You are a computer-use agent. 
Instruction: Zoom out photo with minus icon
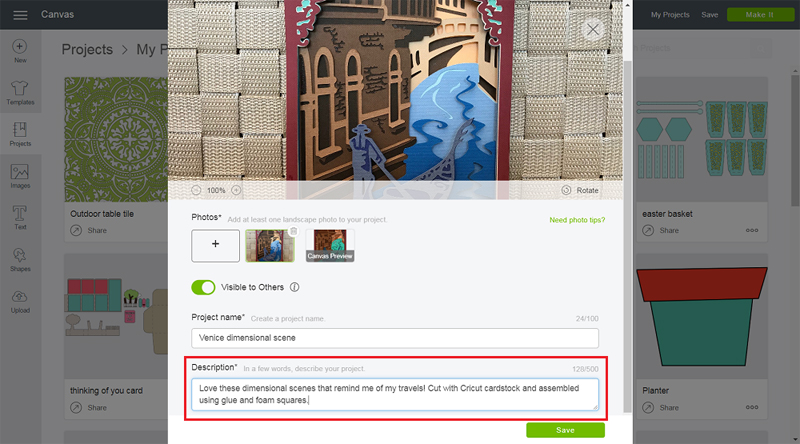click(x=196, y=190)
